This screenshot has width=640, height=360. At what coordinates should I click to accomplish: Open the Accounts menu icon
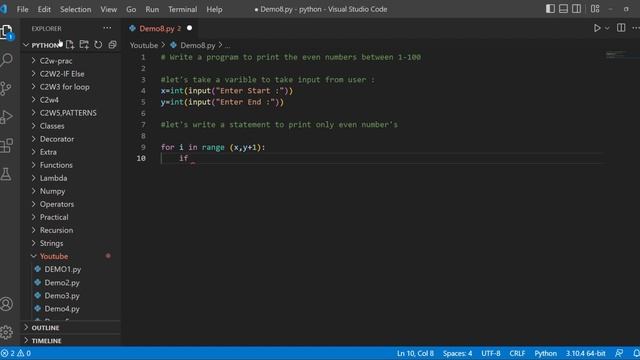(7, 304)
